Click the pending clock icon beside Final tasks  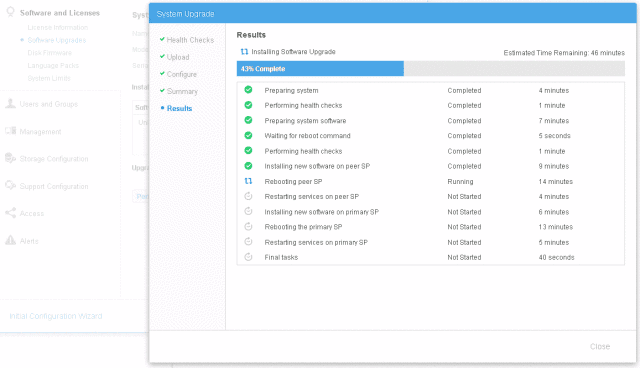[x=248, y=257]
